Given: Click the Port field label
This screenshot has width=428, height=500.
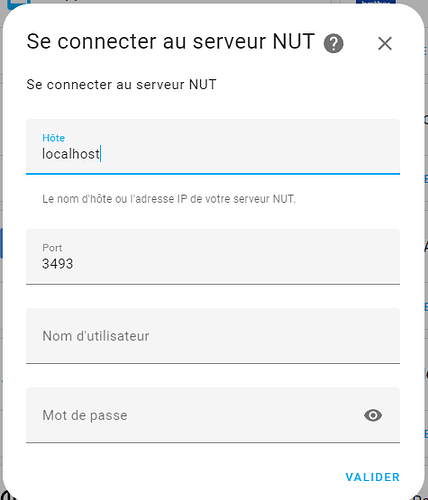Looking at the screenshot, I should pyautogui.click(x=52, y=248).
